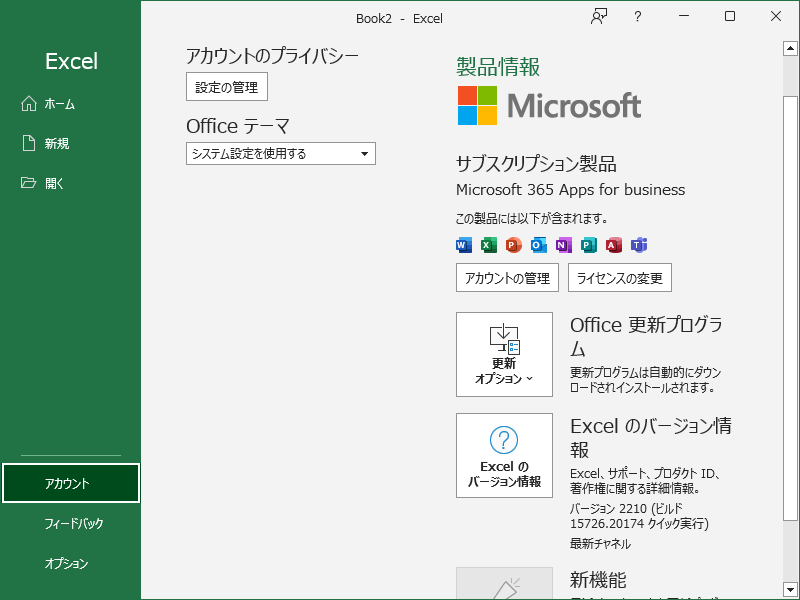The height and width of the screenshot is (600, 800).
Task: Click the Office 更新プログラム heading
Action: click(x=646, y=336)
